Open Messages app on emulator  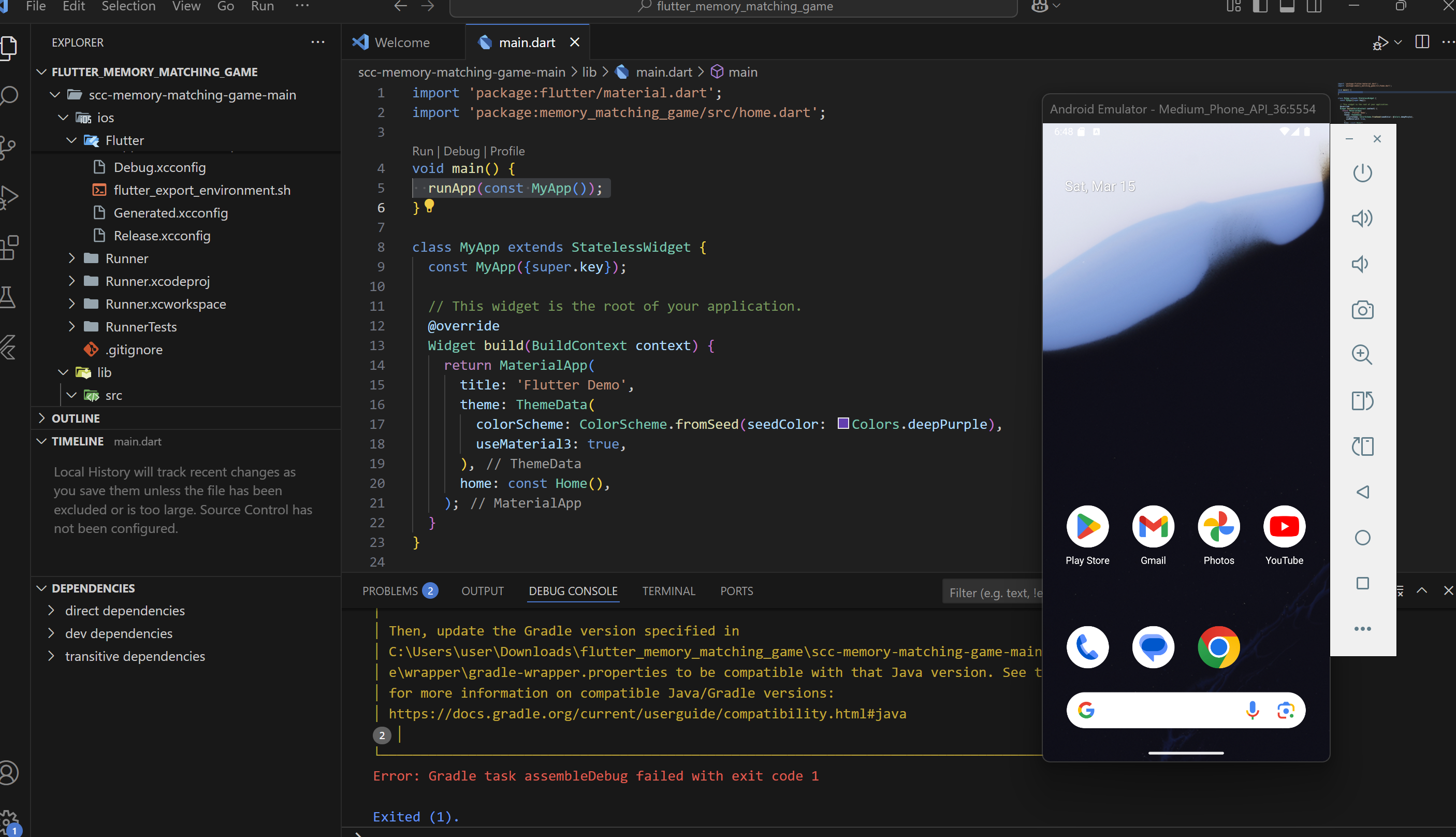click(1153, 647)
